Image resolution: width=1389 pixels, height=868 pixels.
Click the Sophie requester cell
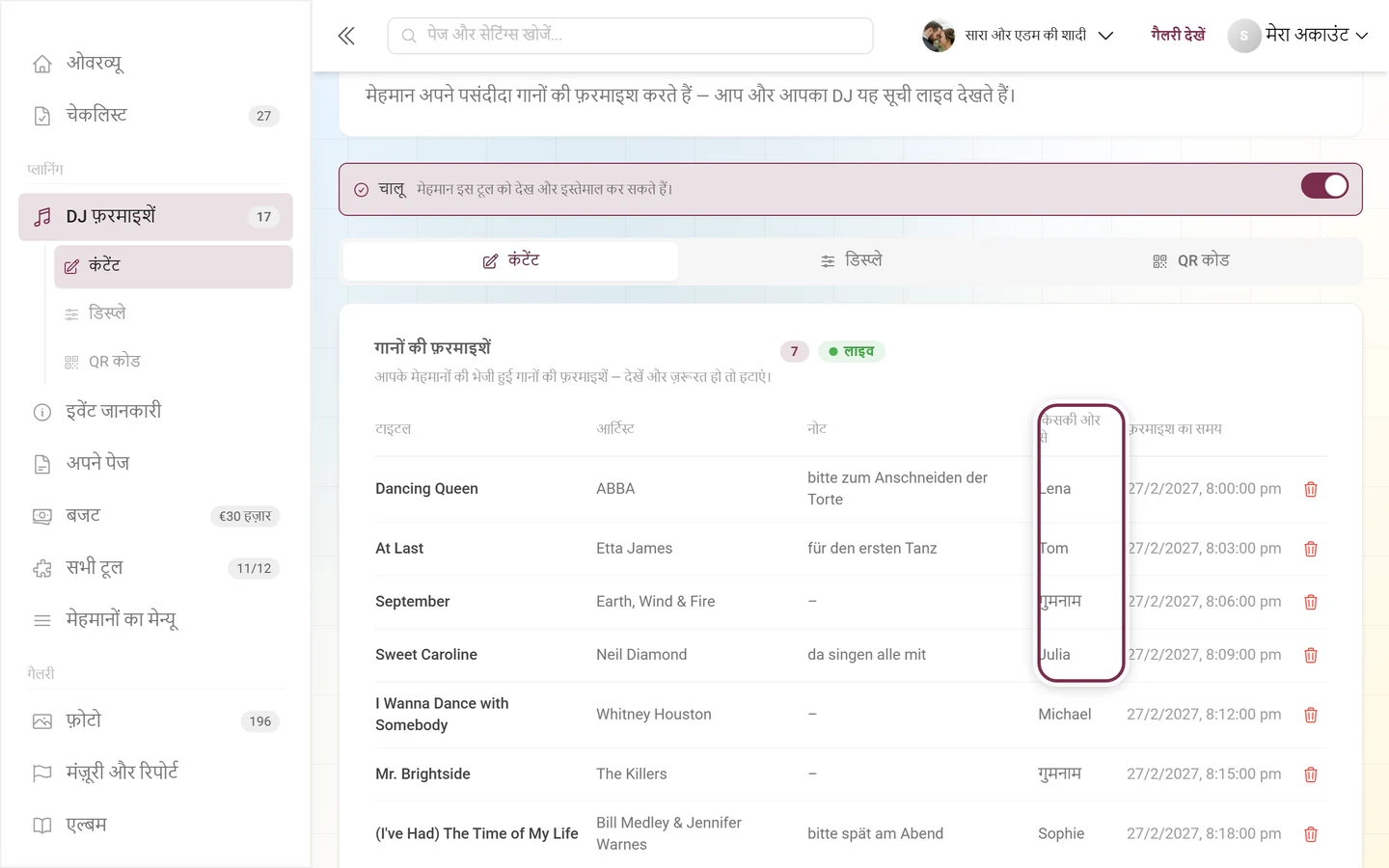tap(1061, 834)
